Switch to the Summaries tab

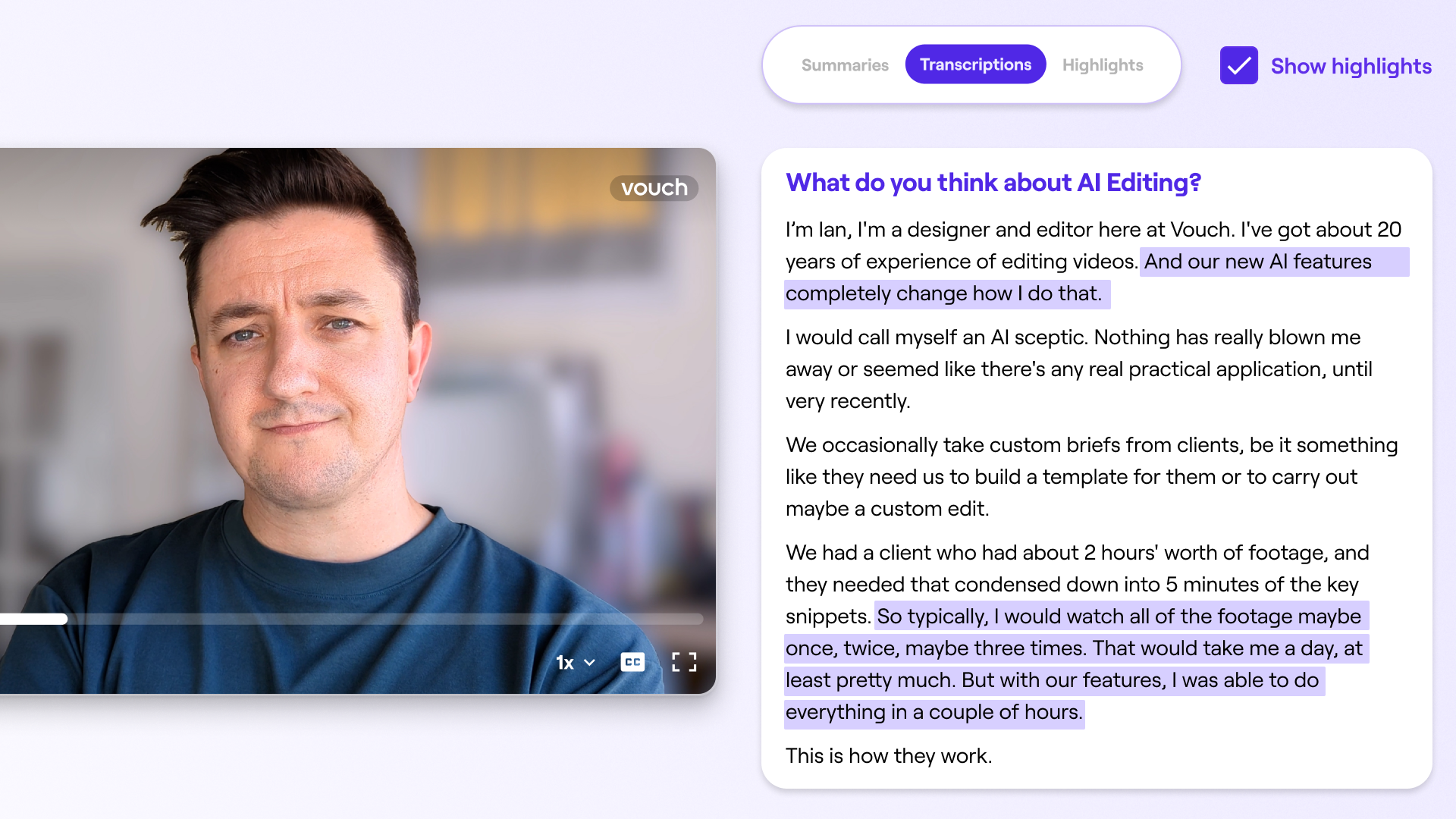point(845,65)
